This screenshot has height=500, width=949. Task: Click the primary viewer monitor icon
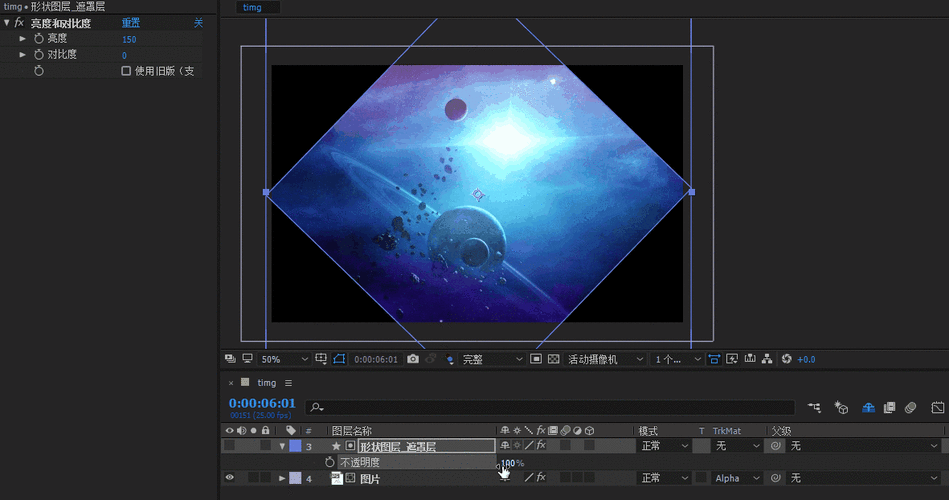pyautogui.click(x=247, y=359)
